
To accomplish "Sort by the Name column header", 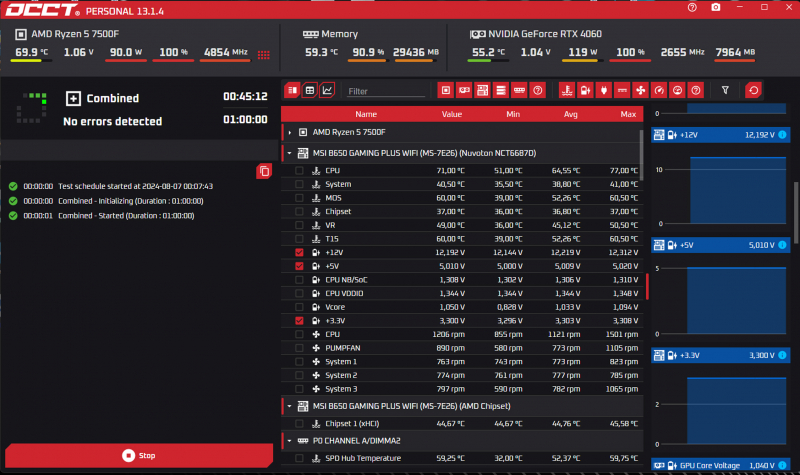I will tap(366, 114).
